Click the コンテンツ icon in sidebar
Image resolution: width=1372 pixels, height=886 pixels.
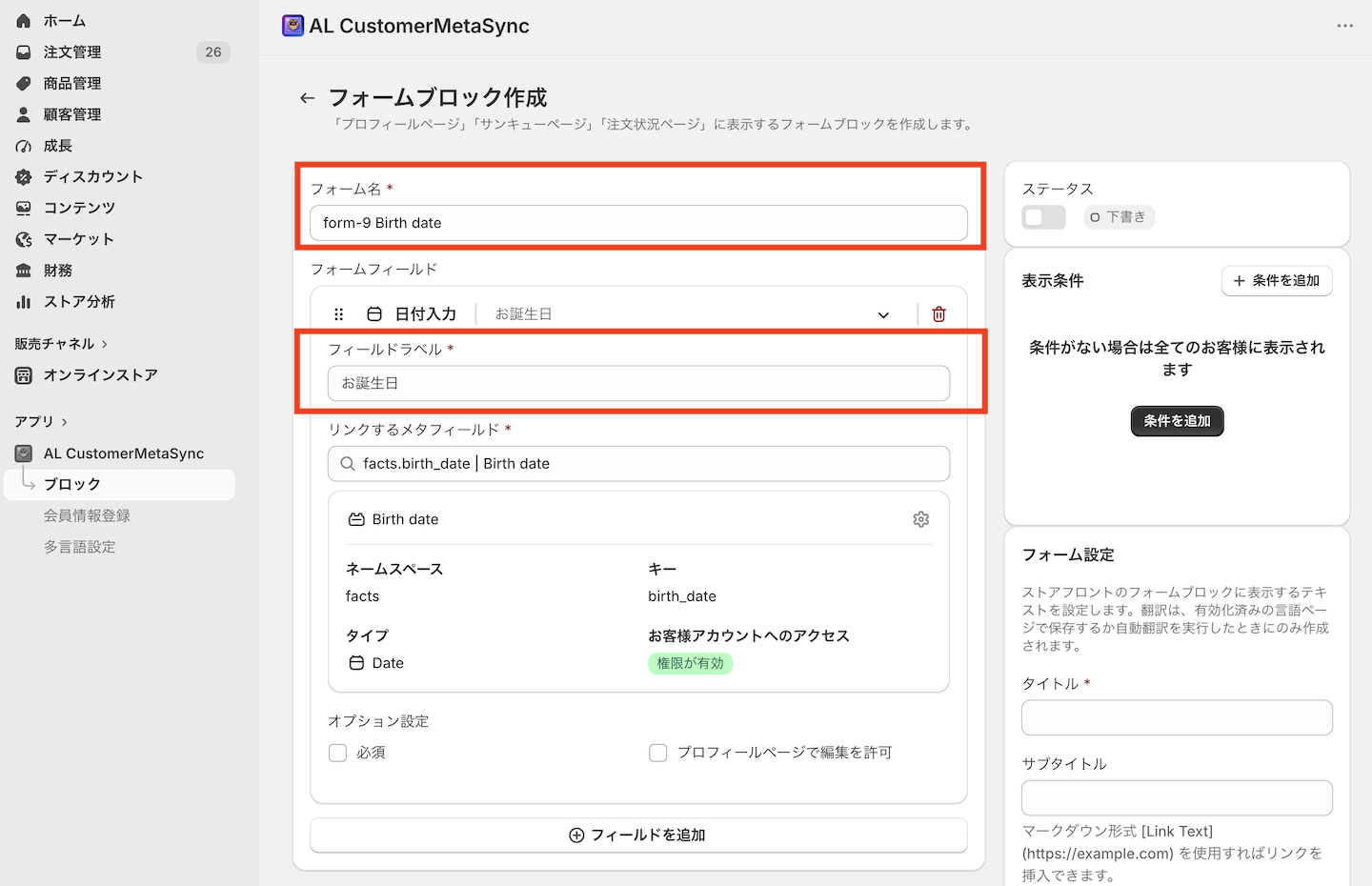point(24,208)
